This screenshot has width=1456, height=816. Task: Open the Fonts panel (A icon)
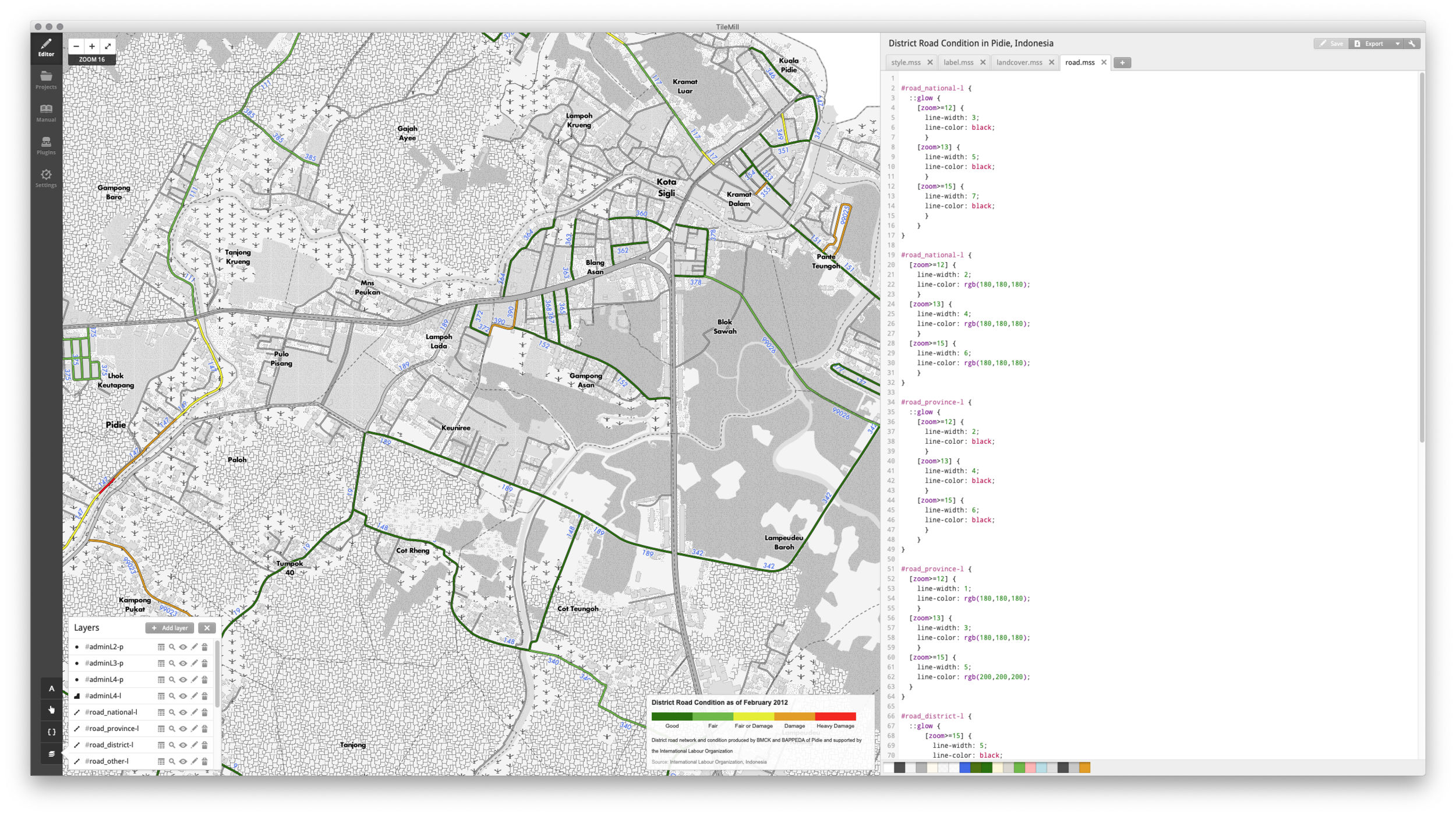click(51, 688)
